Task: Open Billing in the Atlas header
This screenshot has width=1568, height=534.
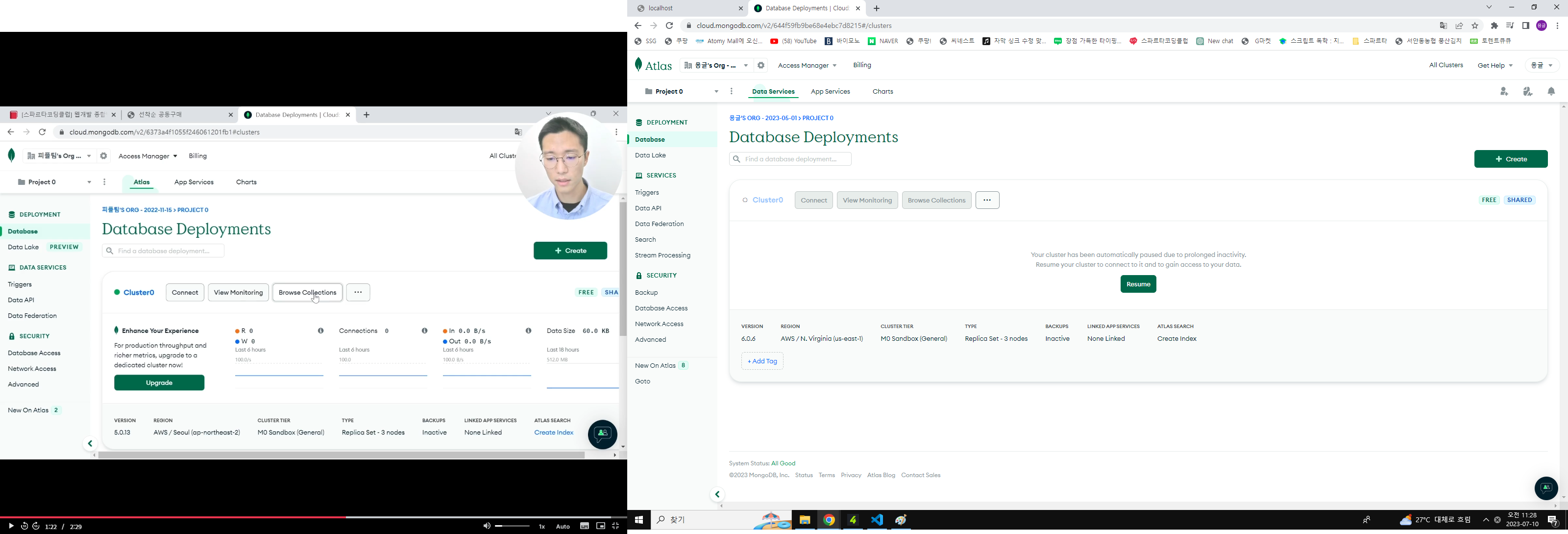Action: tap(862, 65)
